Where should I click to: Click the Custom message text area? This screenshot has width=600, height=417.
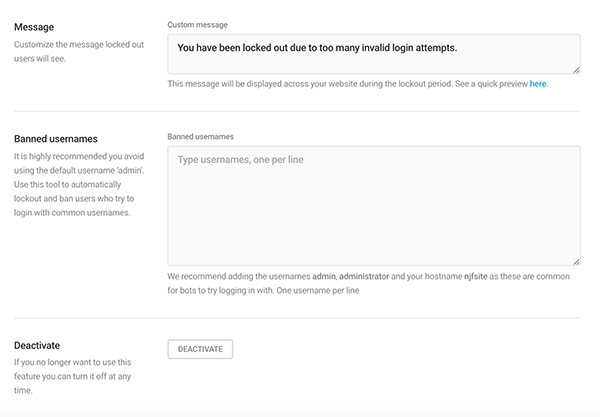point(374,54)
